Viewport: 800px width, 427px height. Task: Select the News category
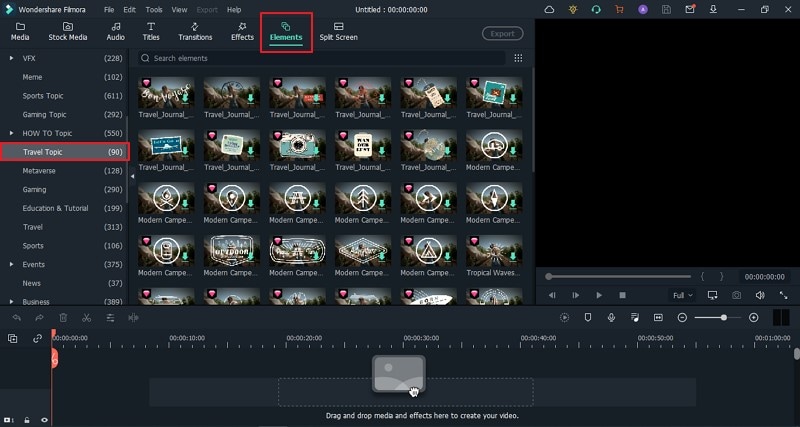coord(31,283)
